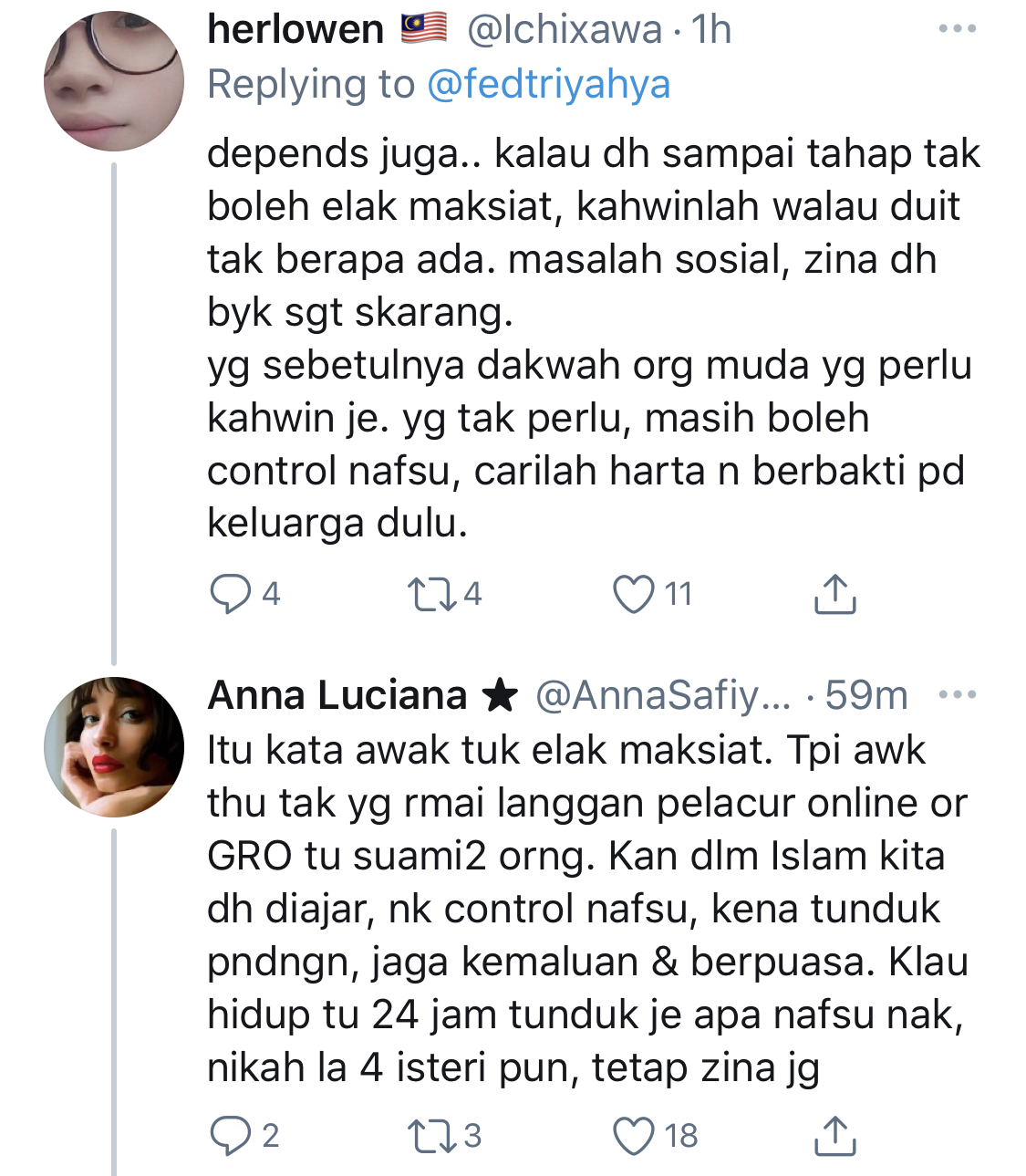1026x1176 pixels.
Task: Retweet Anna Luciana's tweet
Action: point(431,1136)
